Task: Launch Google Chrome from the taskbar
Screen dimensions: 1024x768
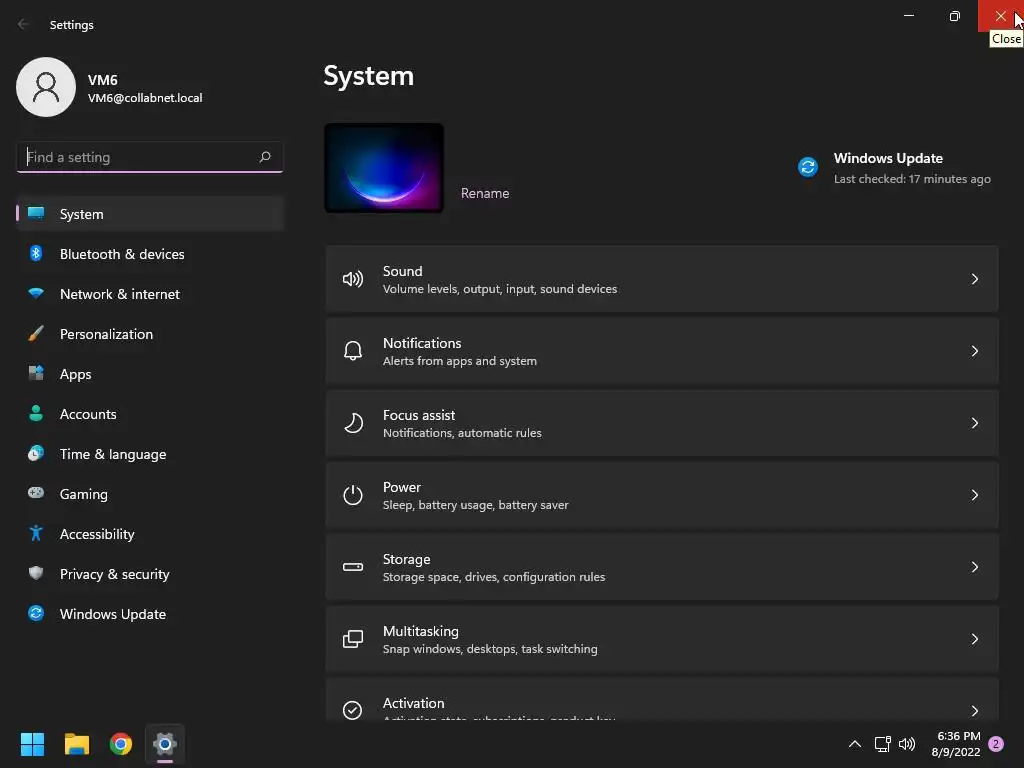Action: (x=121, y=744)
